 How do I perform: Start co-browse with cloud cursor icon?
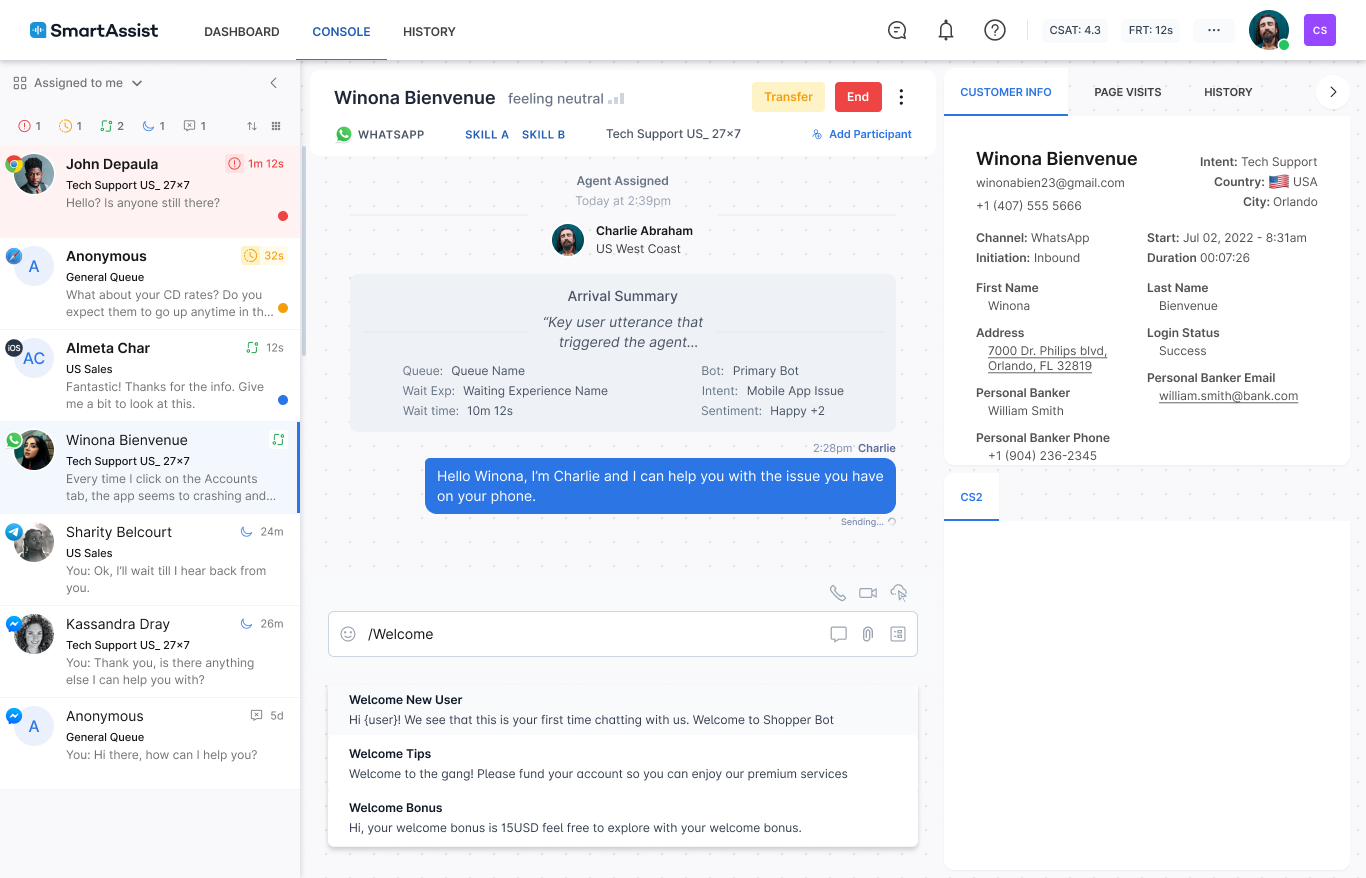[899, 593]
